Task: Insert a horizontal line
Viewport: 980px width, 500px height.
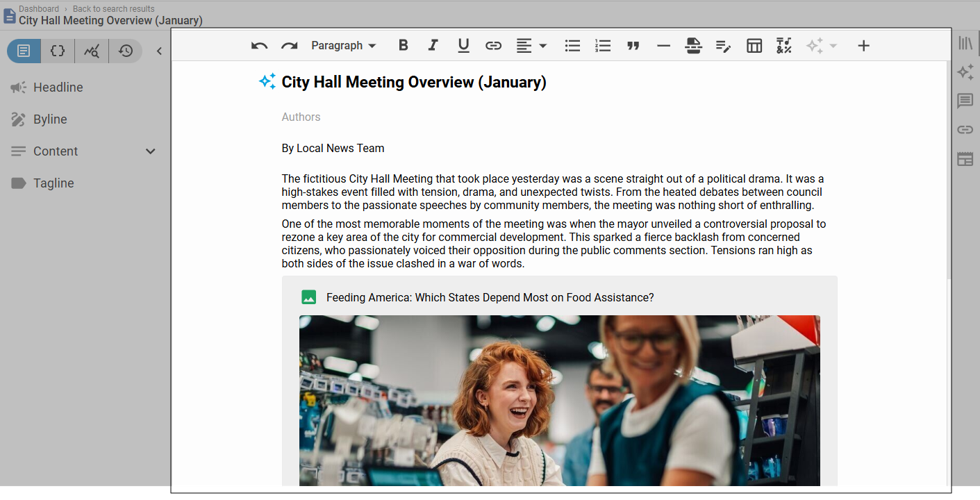Action: (x=664, y=46)
